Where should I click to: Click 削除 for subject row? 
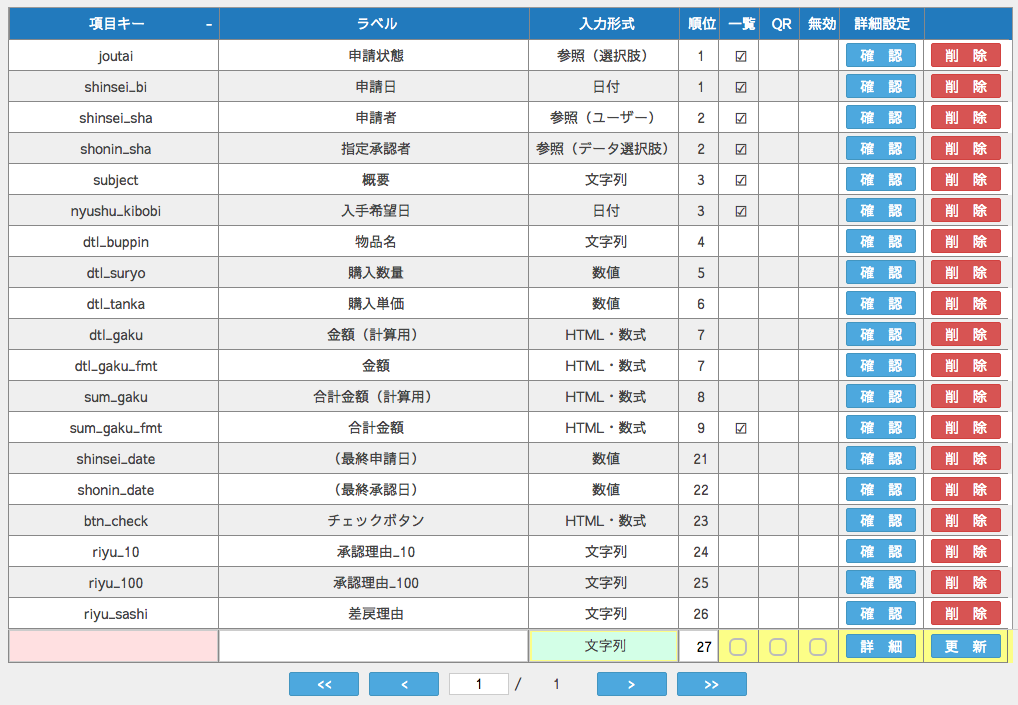[x=965, y=180]
